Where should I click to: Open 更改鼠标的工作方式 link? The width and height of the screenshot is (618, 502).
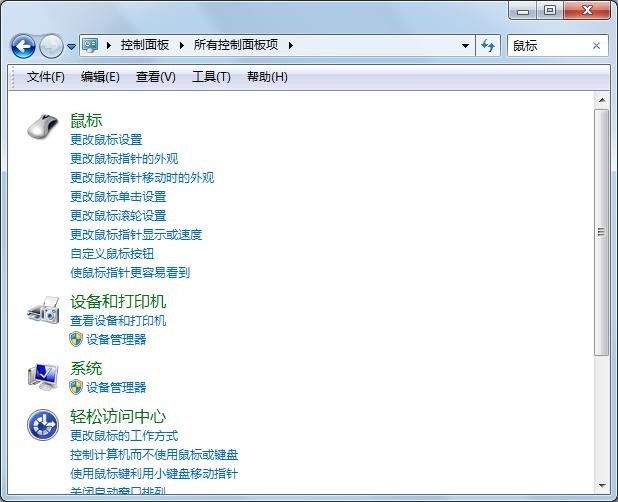pos(124,435)
